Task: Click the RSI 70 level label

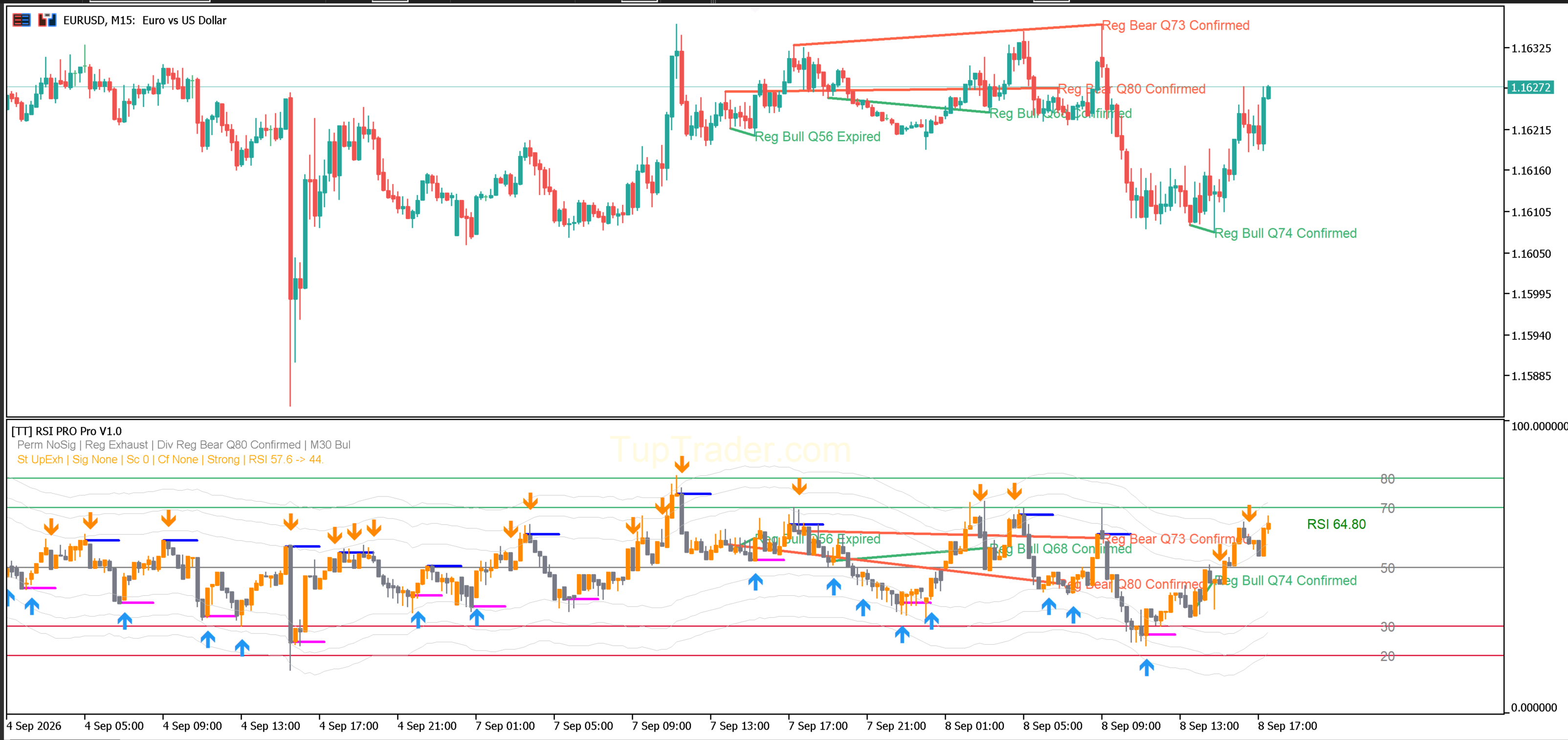Action: [1387, 508]
